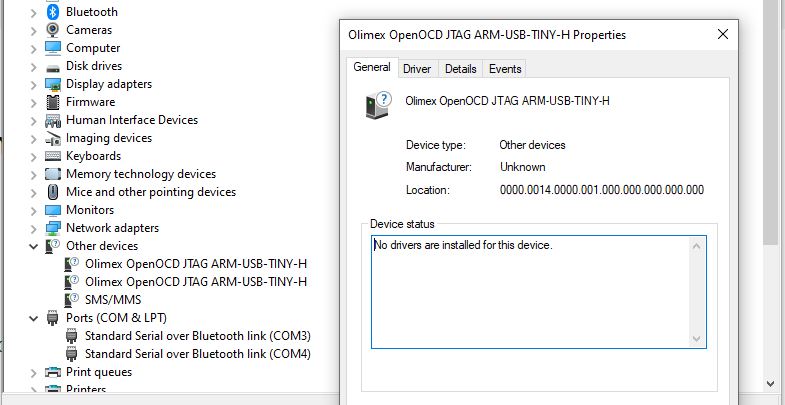
Task: Expand the Human Interface Devices category
Action: (34, 120)
